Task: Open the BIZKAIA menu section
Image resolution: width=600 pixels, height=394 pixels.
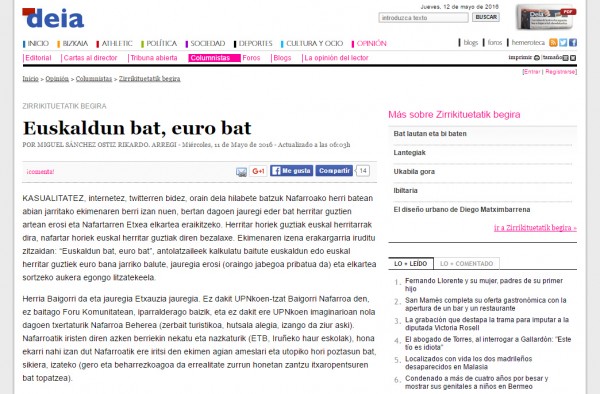Action: click(75, 44)
